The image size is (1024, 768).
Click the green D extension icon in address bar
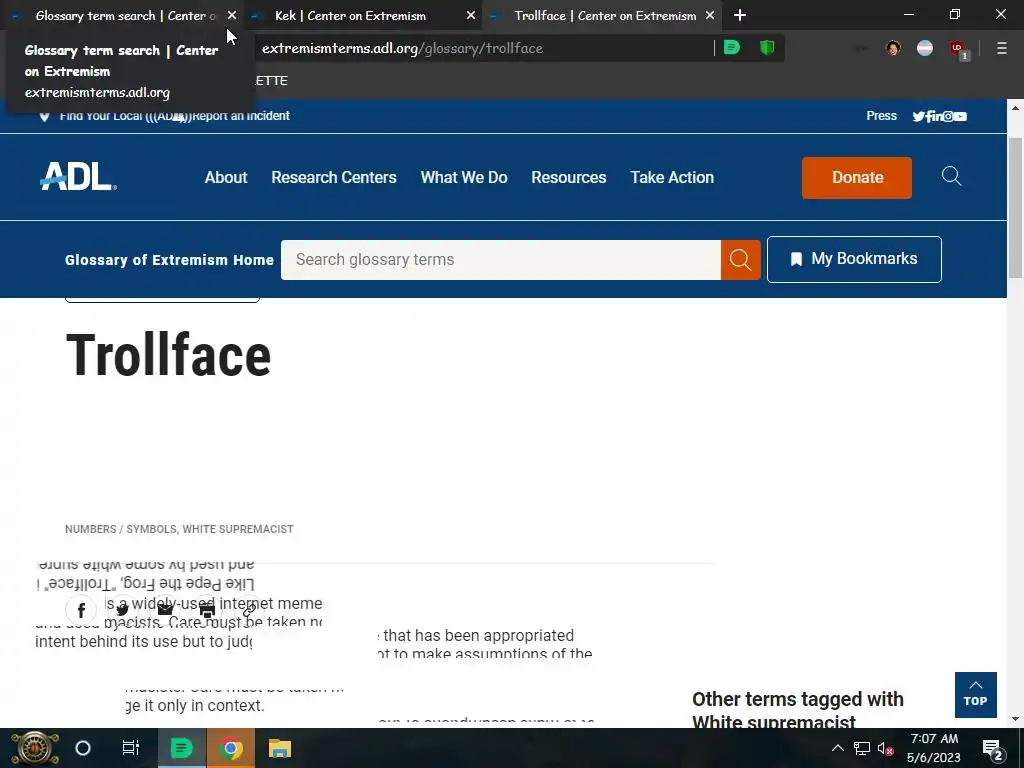(x=731, y=48)
